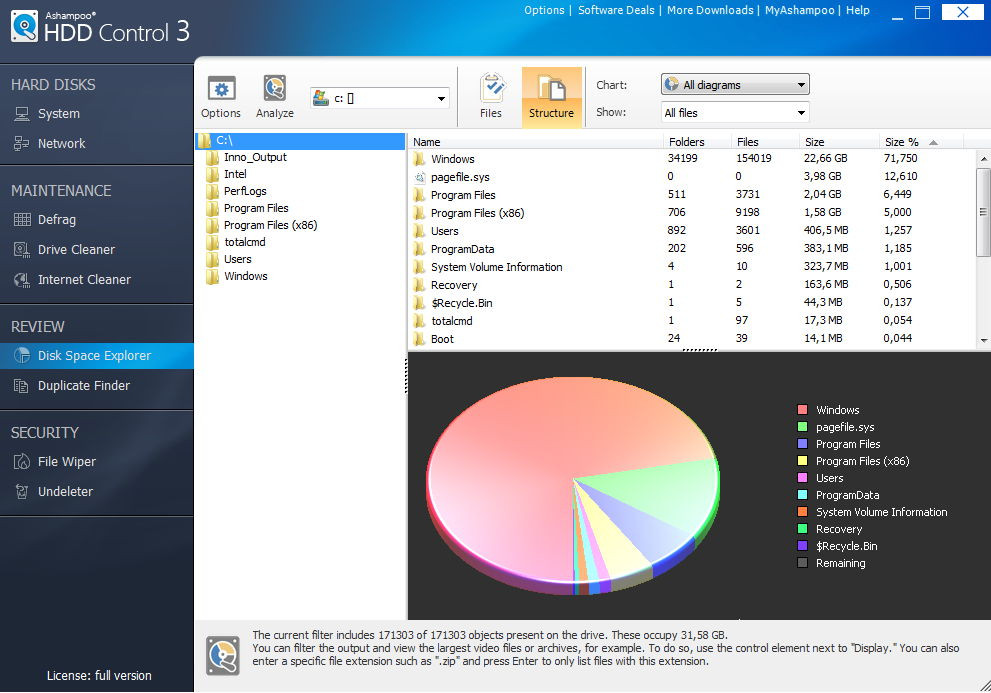The image size is (991, 693).
Task: Select the Structure view button
Action: click(x=551, y=97)
